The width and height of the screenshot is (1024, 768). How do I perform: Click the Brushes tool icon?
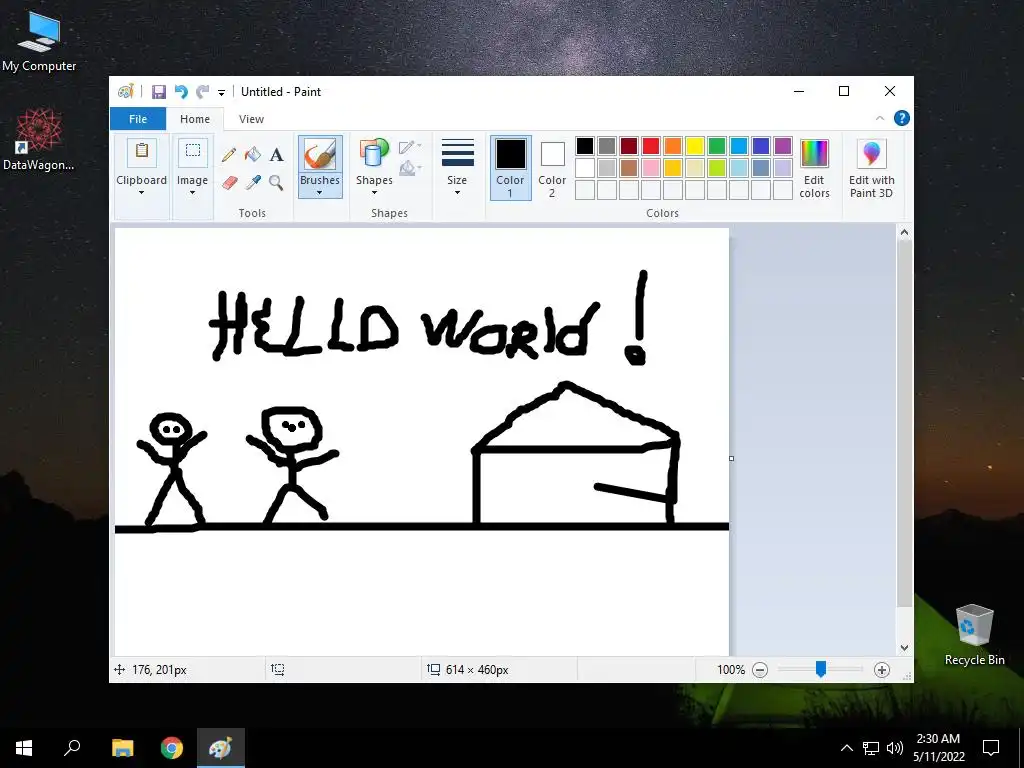[x=320, y=155]
